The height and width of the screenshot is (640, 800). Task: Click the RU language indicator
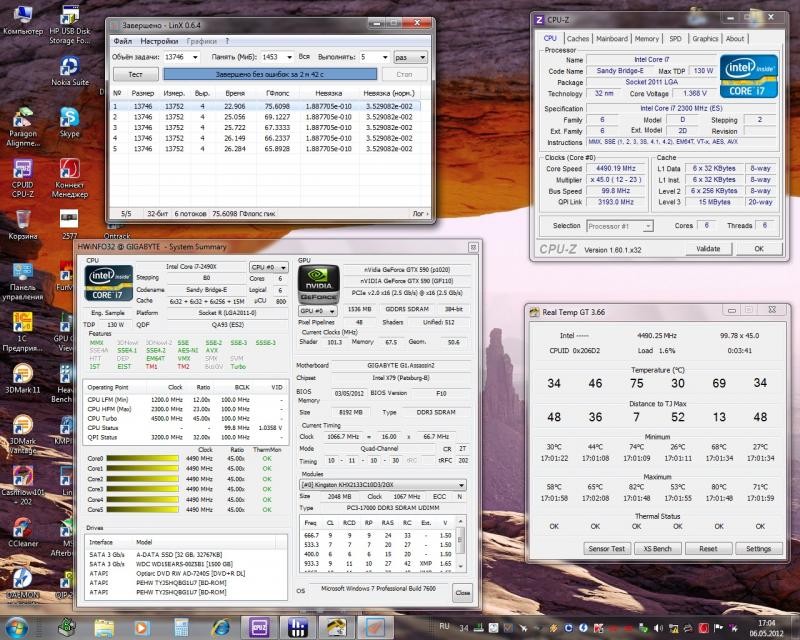[444, 626]
